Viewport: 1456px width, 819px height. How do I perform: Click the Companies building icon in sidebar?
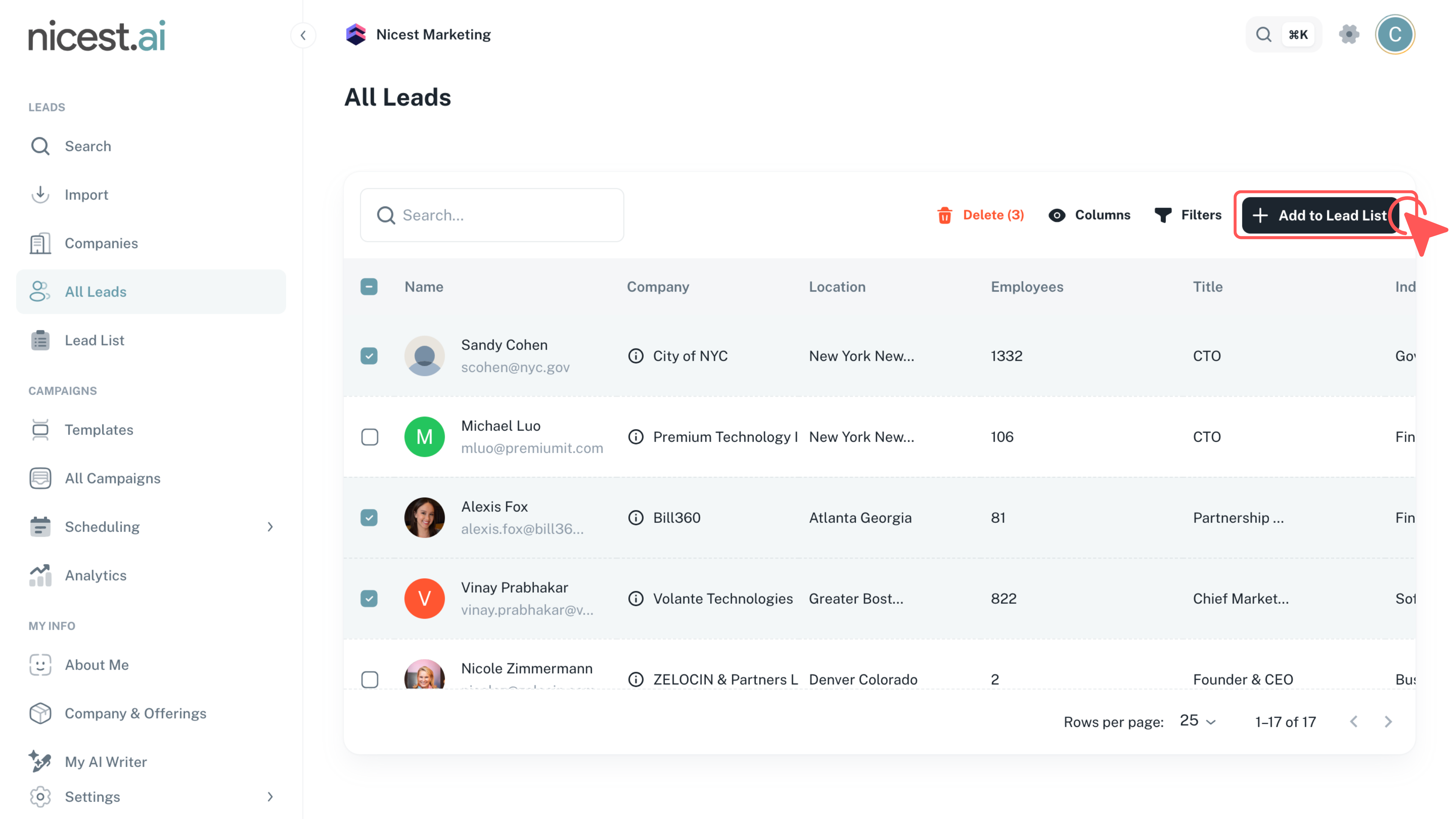tap(40, 243)
